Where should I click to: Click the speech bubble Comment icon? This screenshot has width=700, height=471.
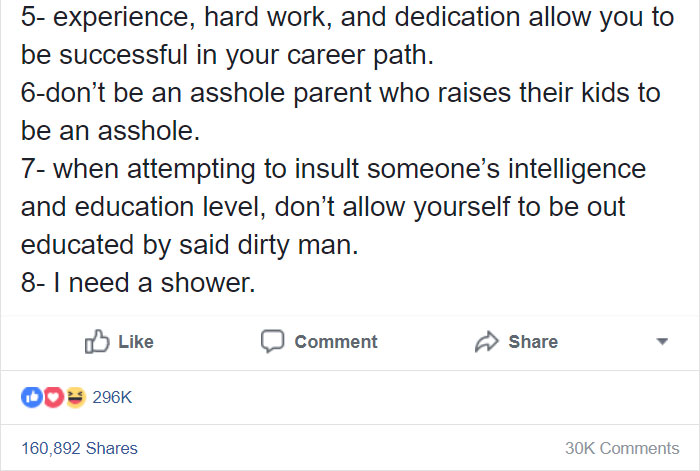[272, 342]
